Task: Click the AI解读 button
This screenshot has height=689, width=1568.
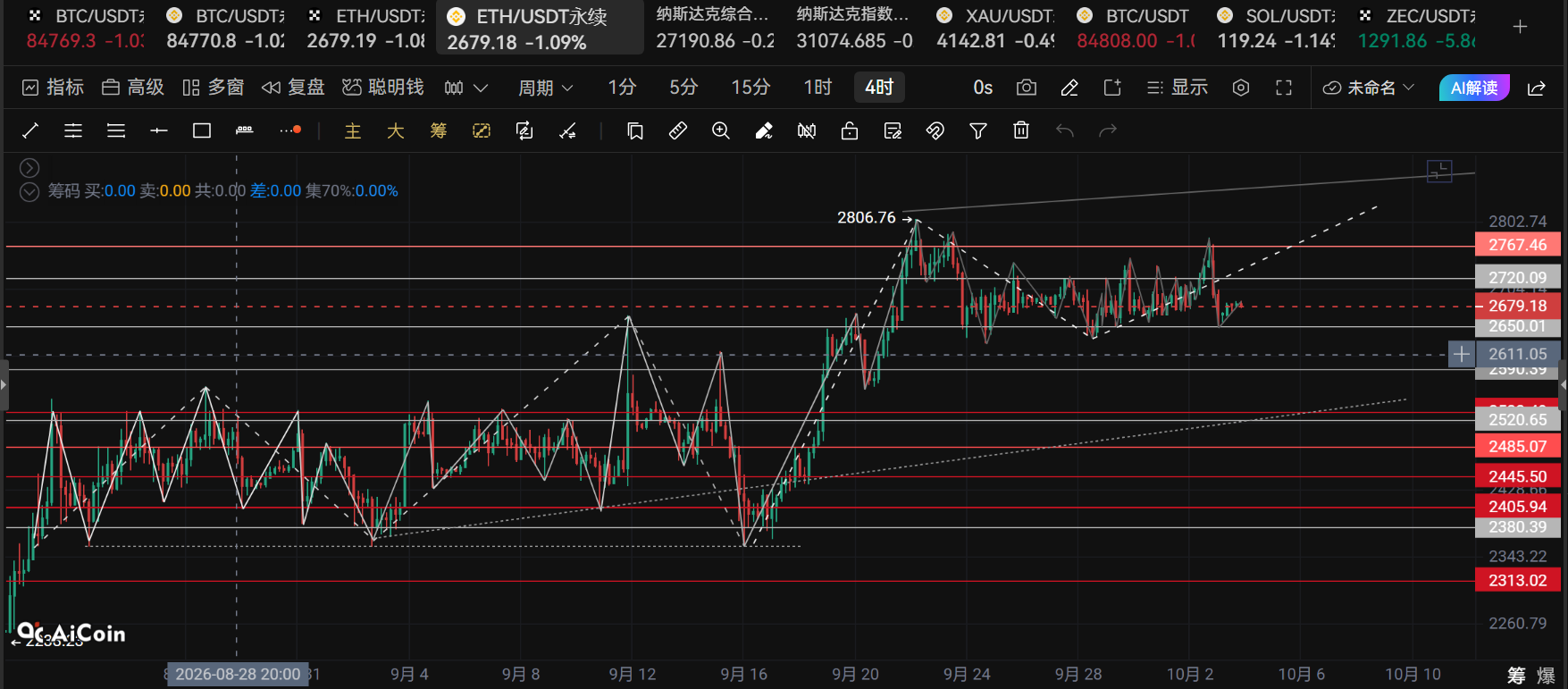Action: pyautogui.click(x=1474, y=88)
